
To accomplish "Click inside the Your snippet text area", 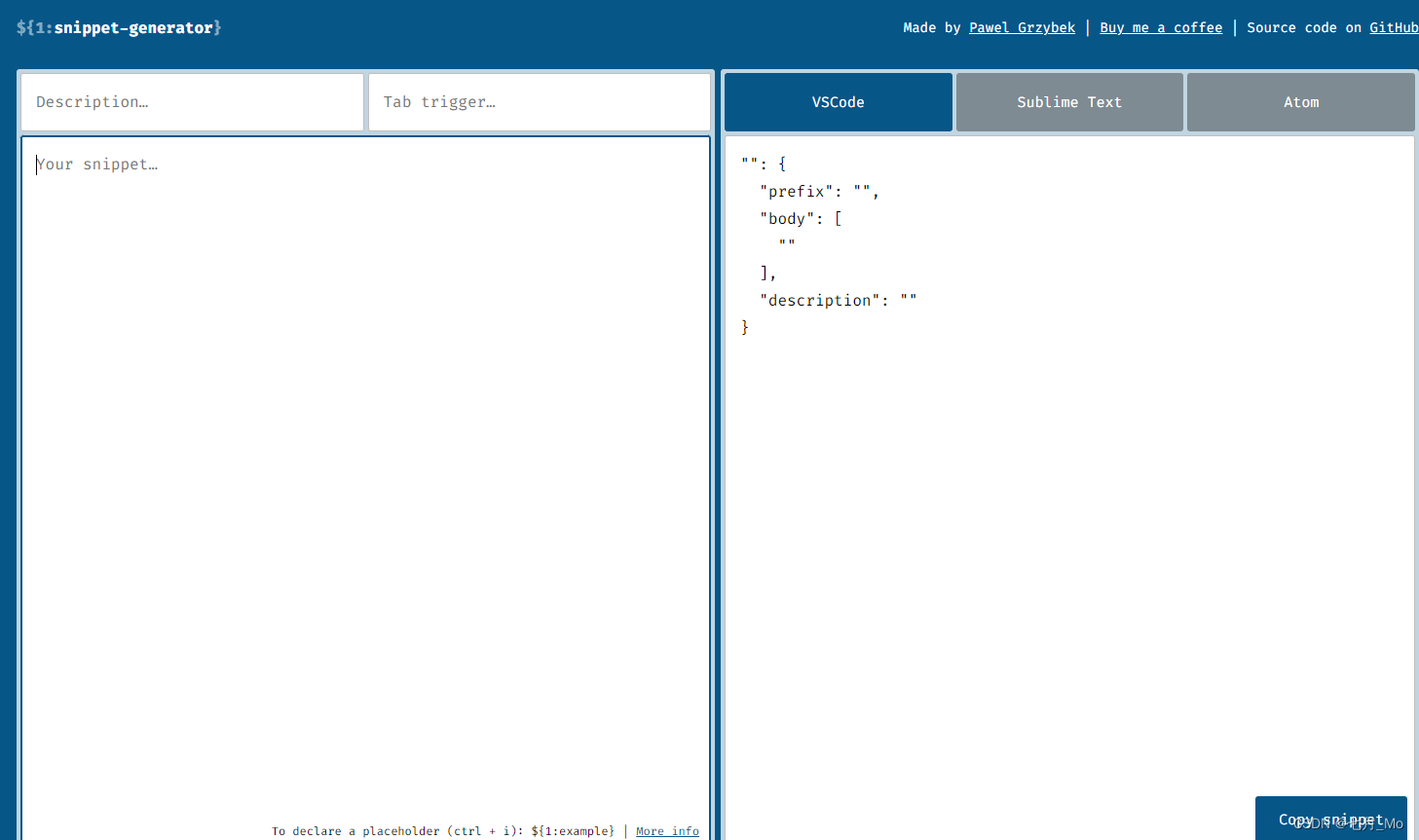I will [365, 487].
